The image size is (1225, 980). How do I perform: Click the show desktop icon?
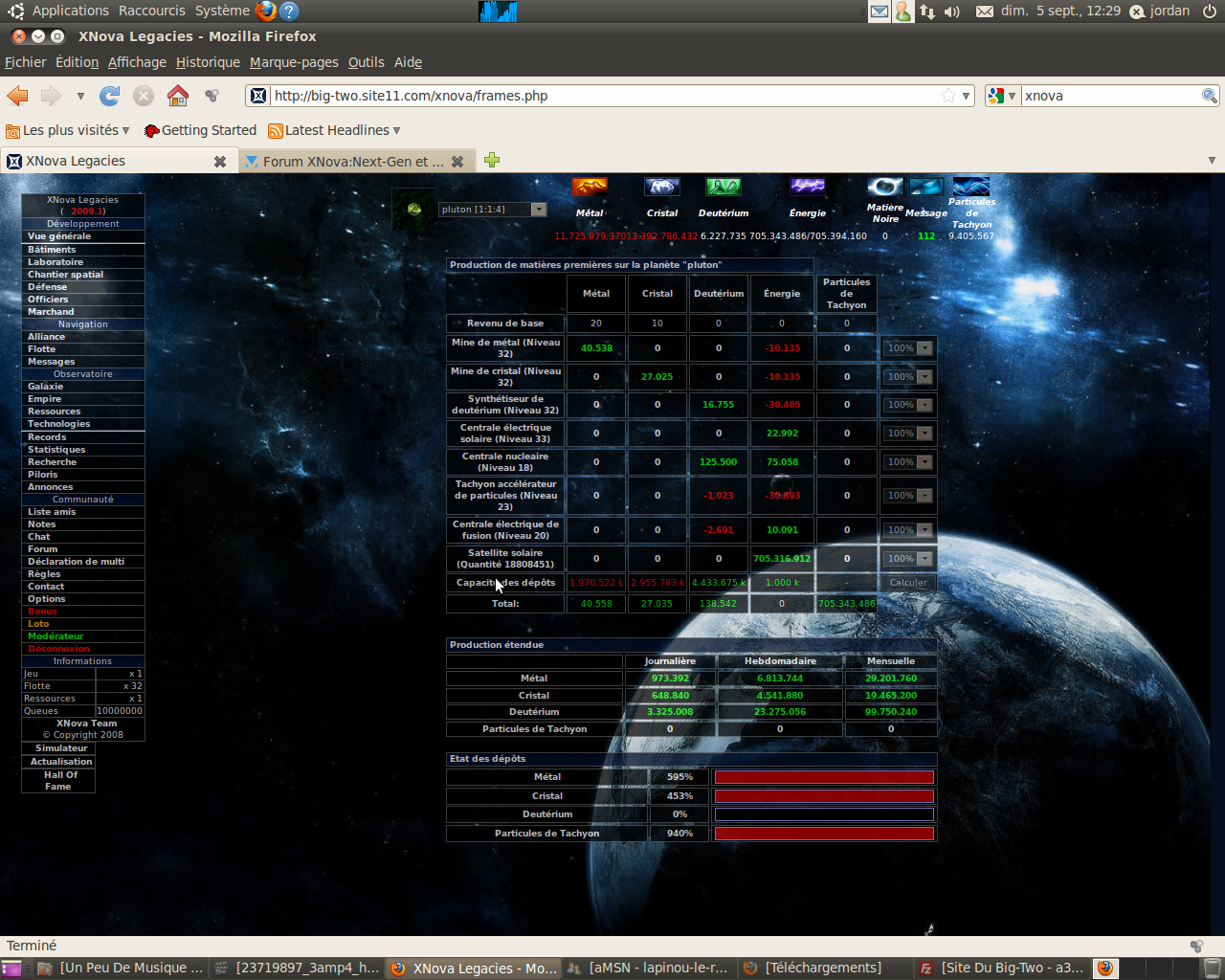tap(11, 968)
